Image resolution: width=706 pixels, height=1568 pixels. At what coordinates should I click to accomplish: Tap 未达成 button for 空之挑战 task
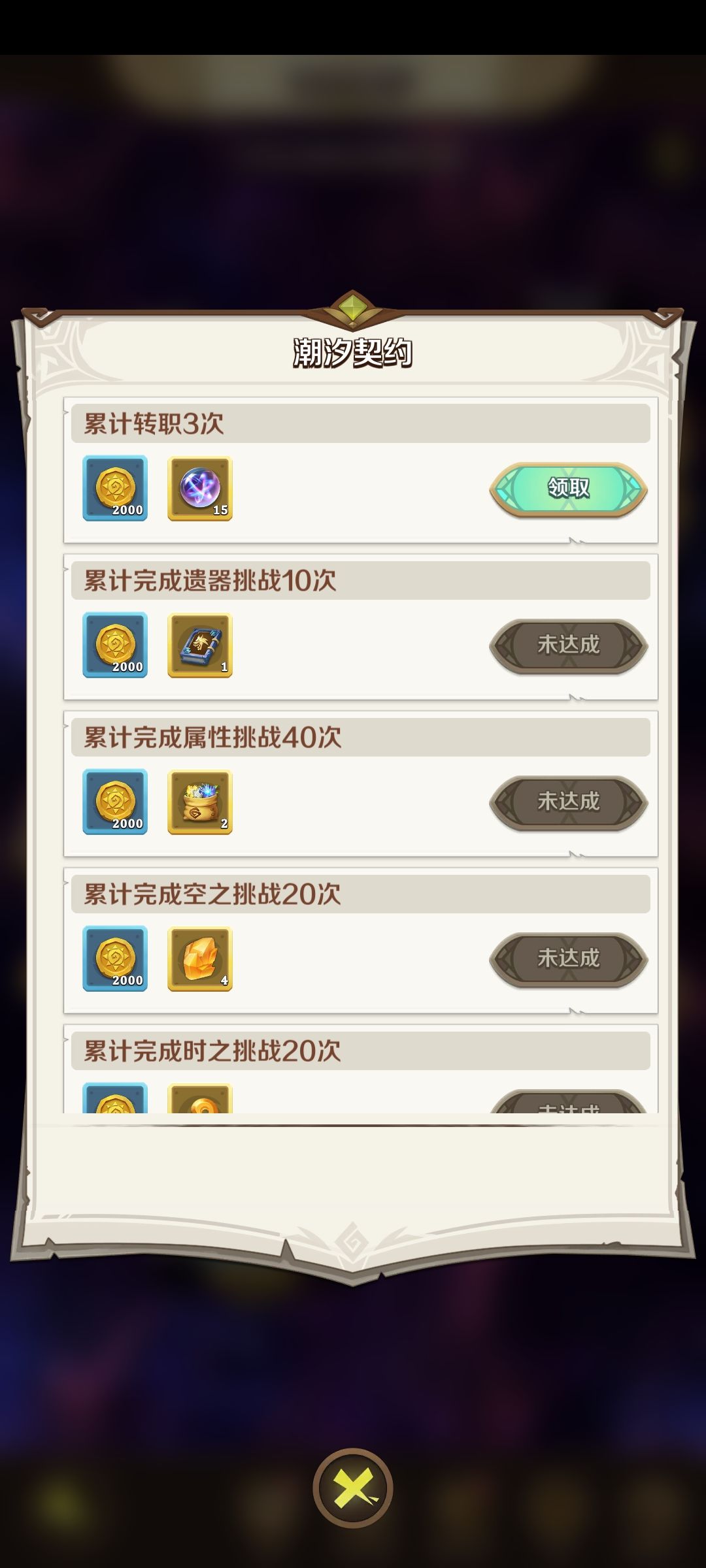point(568,959)
